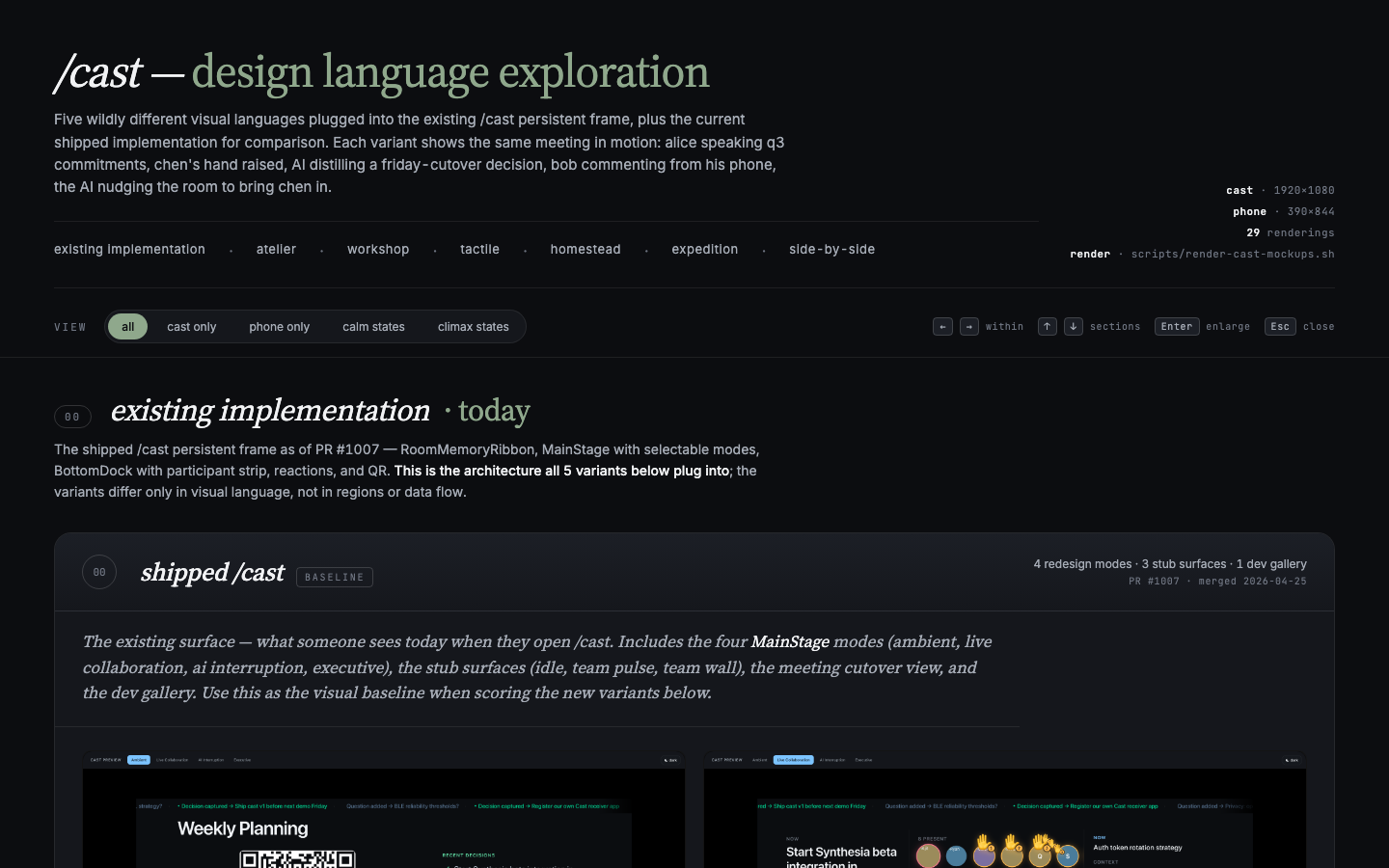Click the '/cast — design language exploration' title
The height and width of the screenshot is (868, 1389).
(x=382, y=73)
